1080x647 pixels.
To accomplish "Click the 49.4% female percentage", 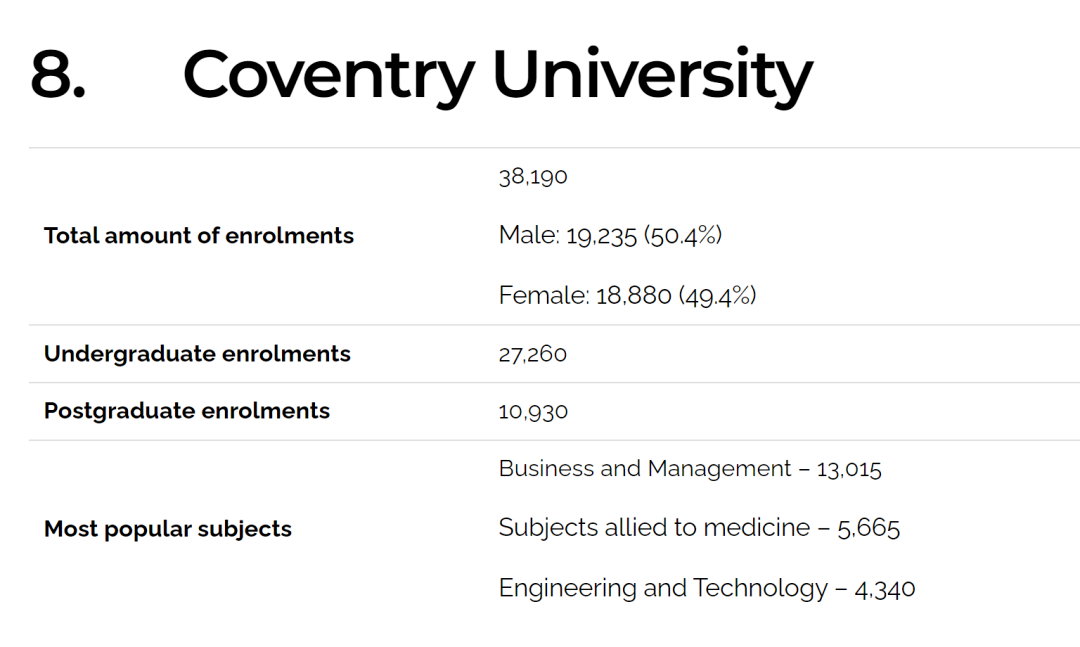I will click(718, 296).
